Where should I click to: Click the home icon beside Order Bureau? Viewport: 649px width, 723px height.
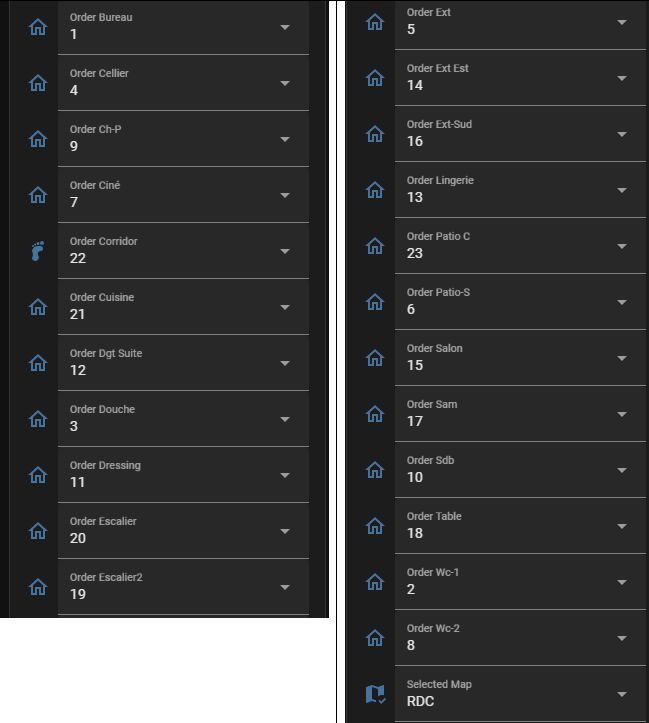tap(38, 27)
